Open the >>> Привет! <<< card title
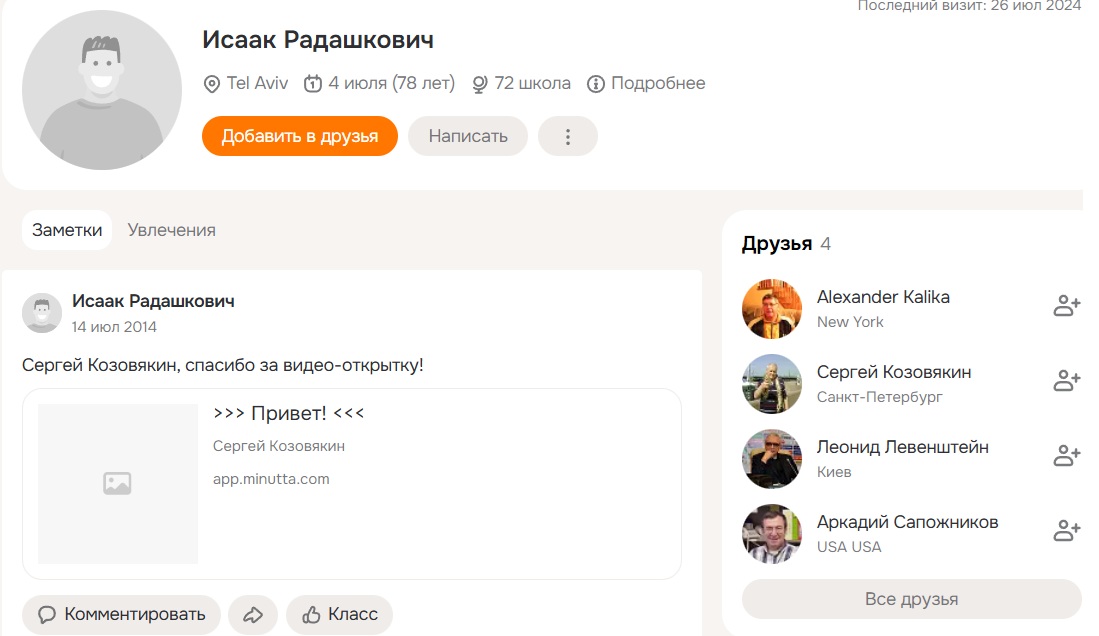Image resolution: width=1099 pixels, height=636 pixels. pos(289,414)
